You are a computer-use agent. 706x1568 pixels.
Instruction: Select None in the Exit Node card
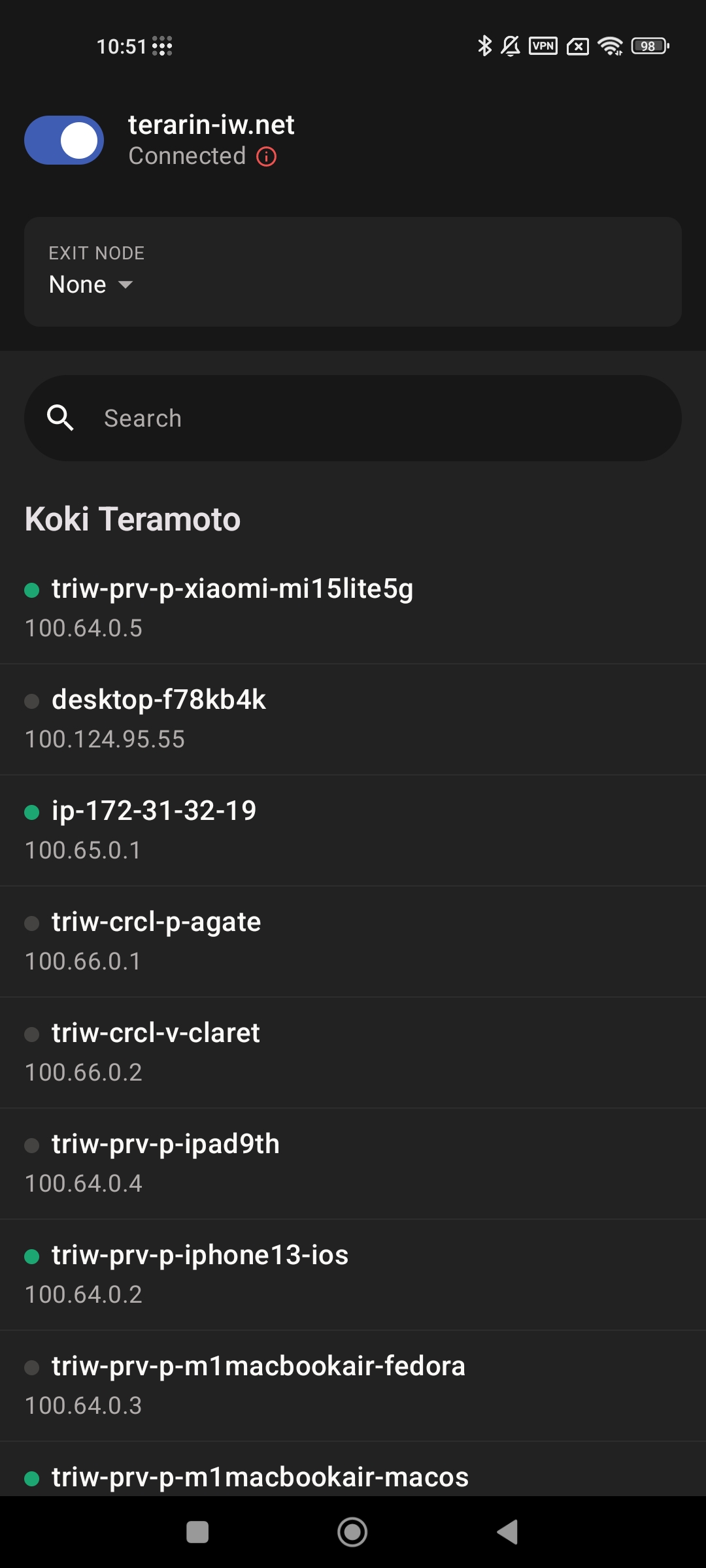78,285
